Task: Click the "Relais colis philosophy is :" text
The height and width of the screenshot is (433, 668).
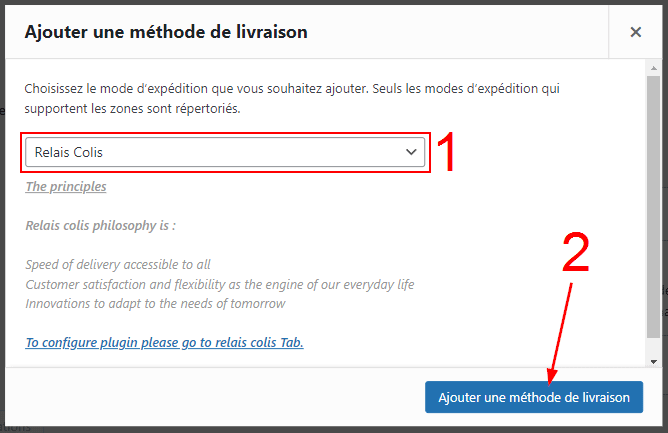Action: 100,225
